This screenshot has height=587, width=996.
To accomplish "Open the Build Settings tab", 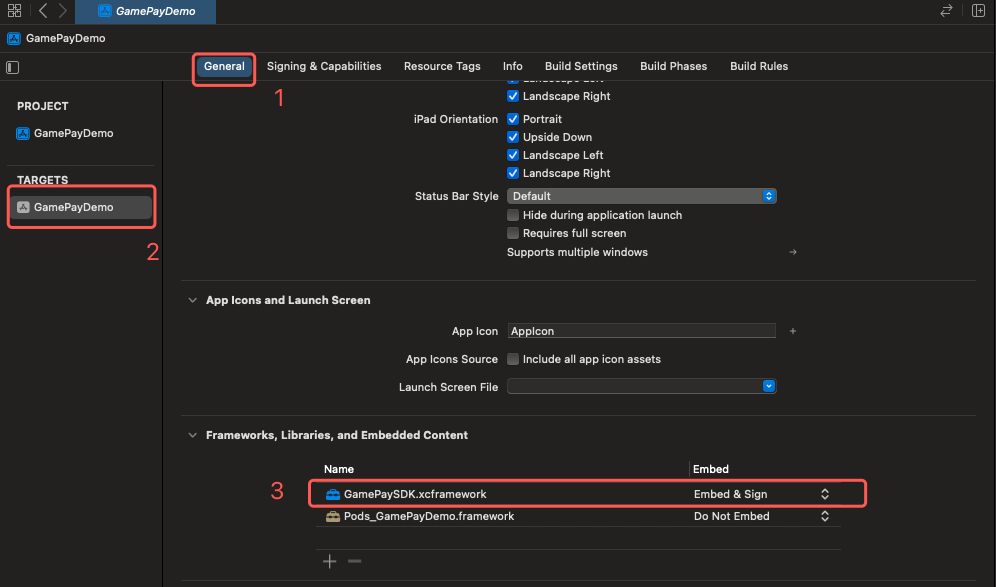I will 581,66.
